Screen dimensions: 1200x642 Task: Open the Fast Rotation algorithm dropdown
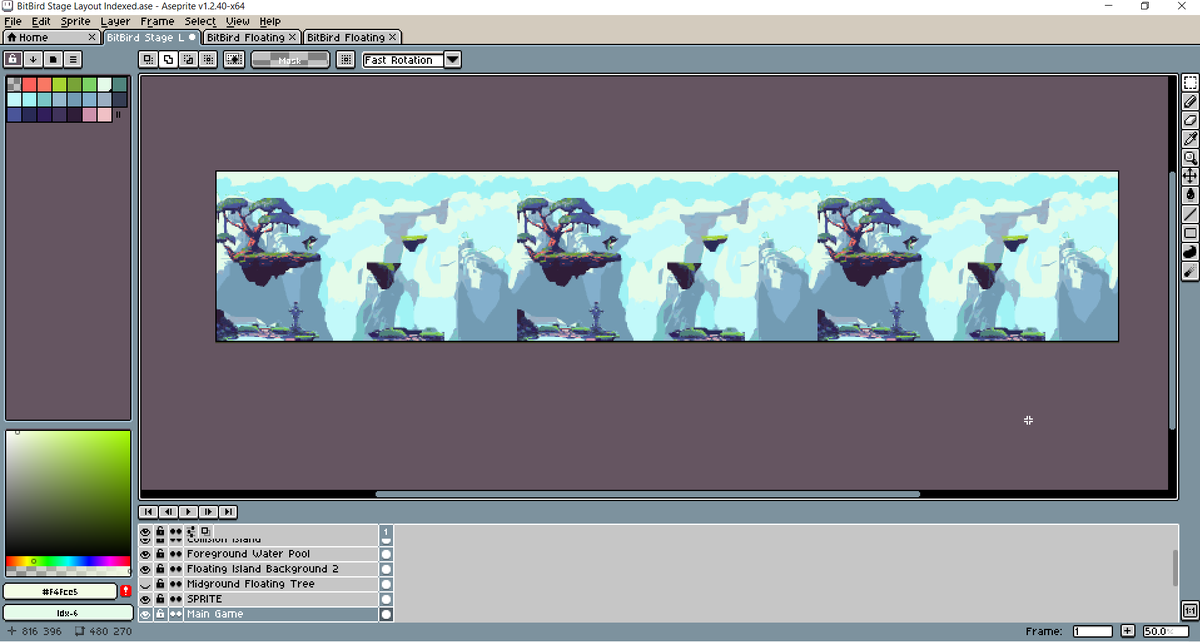tap(453, 60)
